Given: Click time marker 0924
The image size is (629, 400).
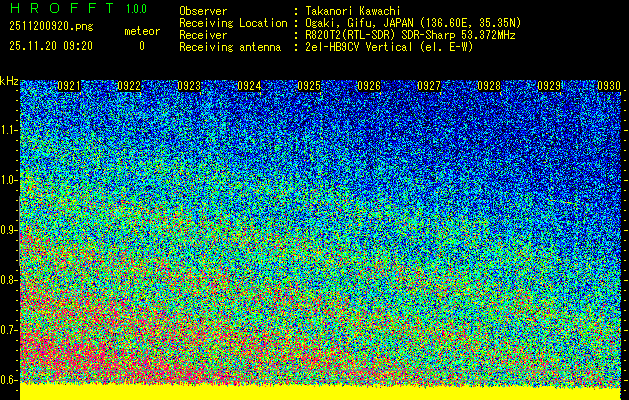Looking at the screenshot, I should pyautogui.click(x=249, y=86).
